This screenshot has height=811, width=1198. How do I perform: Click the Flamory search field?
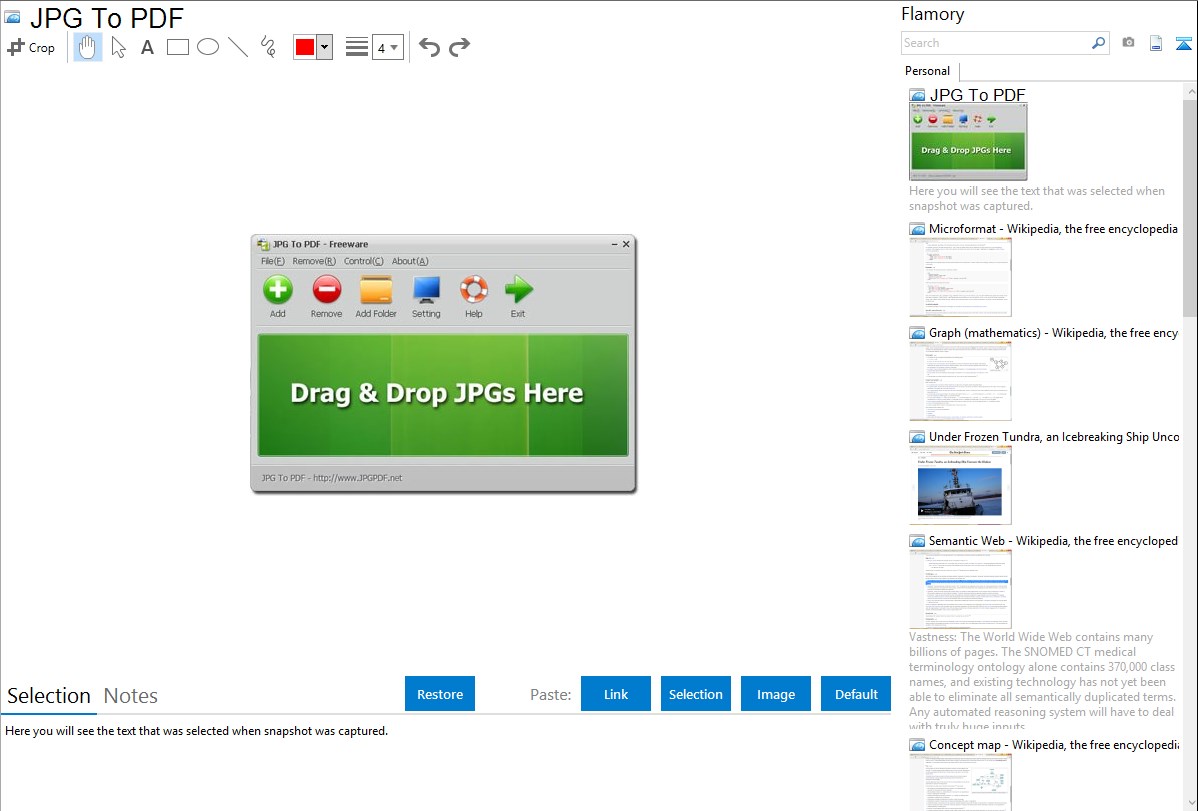click(x=995, y=43)
